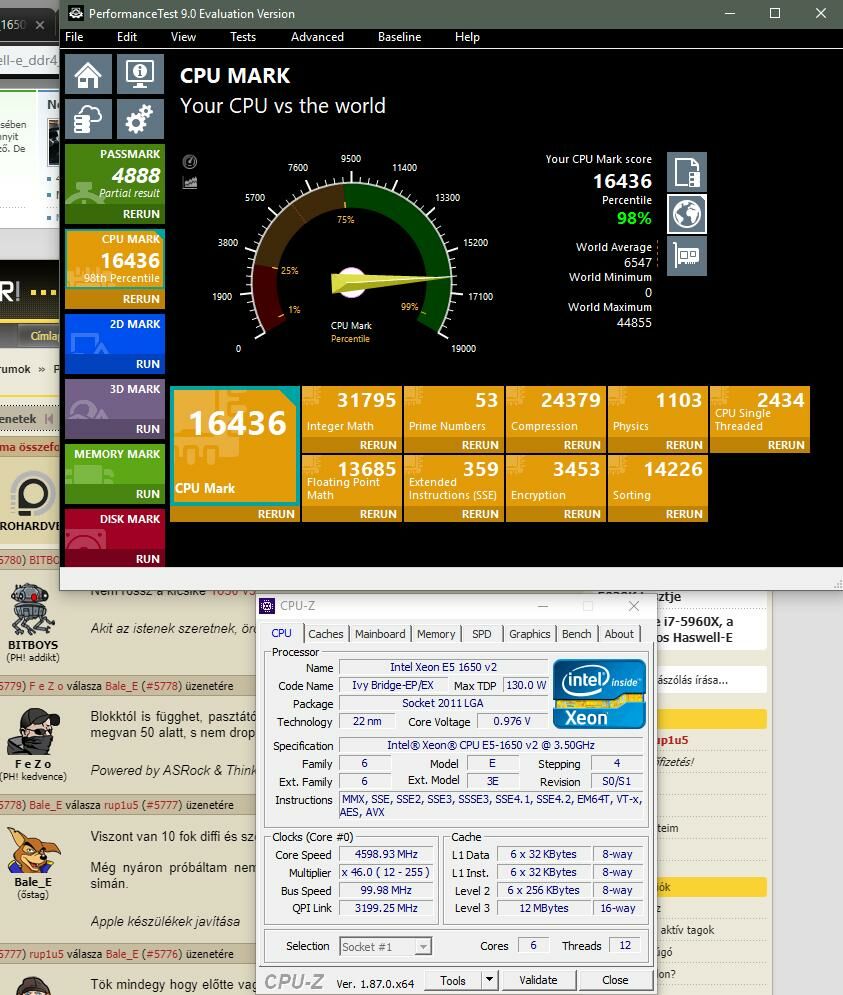This screenshot has width=843, height=995.
Task: Run the 2D Mark test
Action: point(147,364)
